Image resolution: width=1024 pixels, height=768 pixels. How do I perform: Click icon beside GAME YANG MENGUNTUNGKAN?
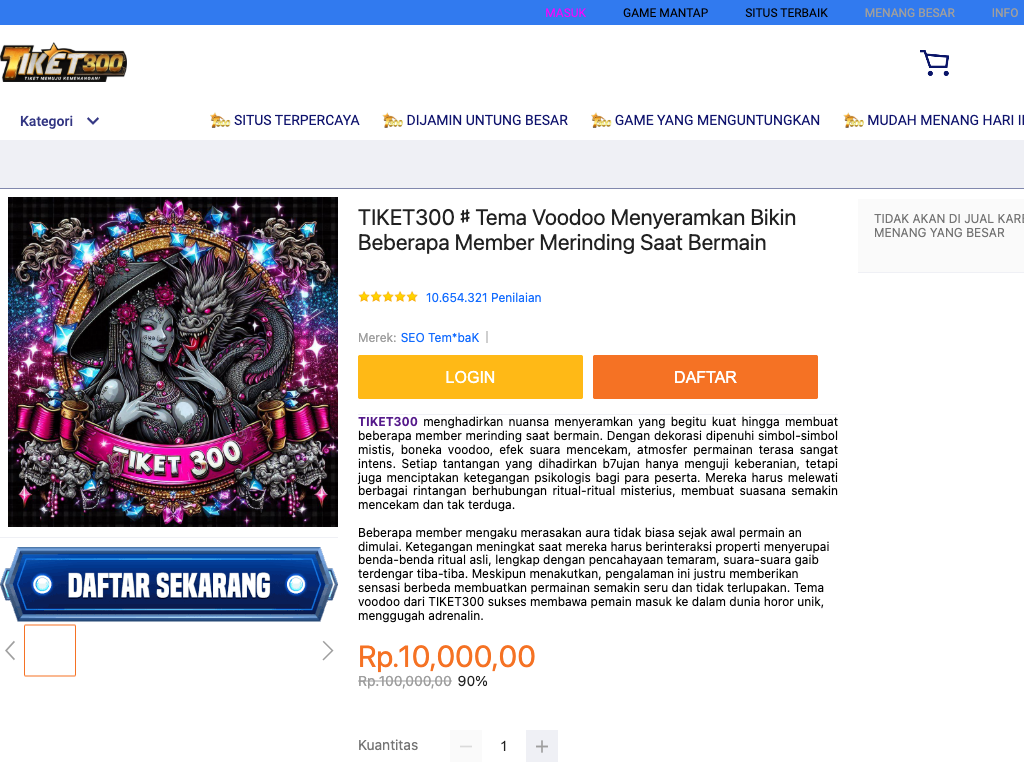click(601, 121)
